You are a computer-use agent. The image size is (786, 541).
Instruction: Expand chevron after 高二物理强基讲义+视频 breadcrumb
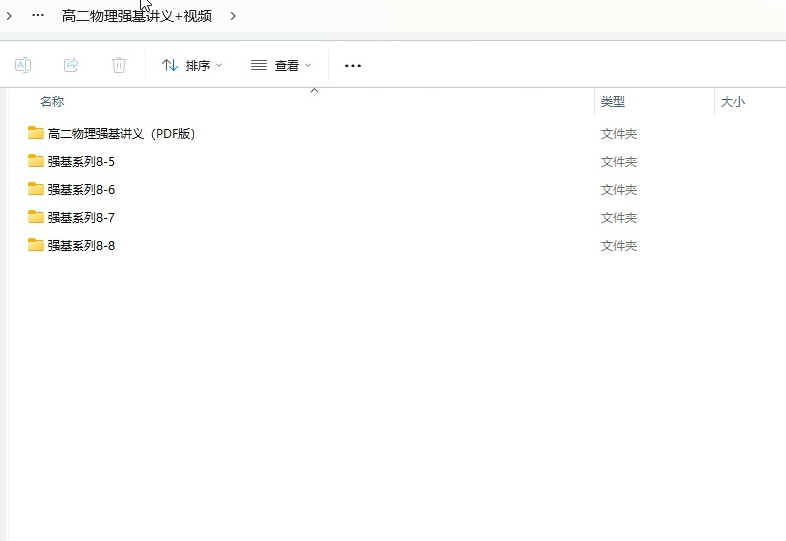pos(233,16)
